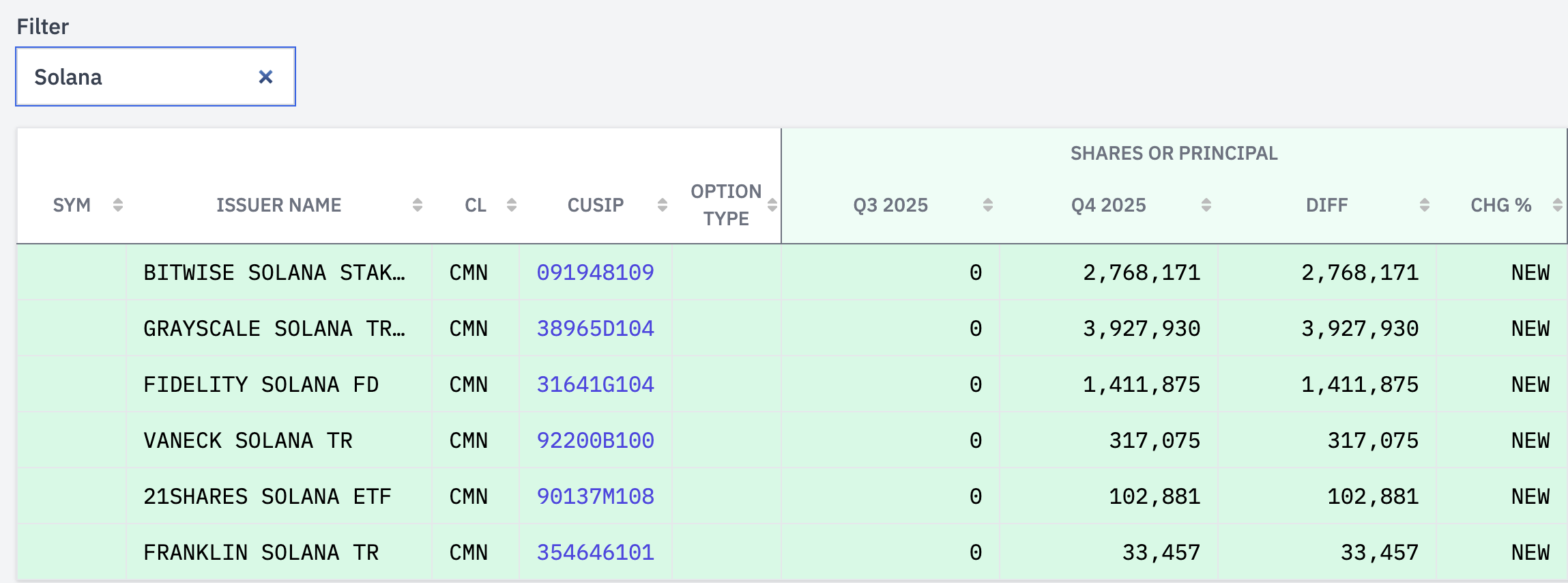Sort by CHG % column arrows
This screenshot has height=583, width=1568.
(x=1557, y=205)
